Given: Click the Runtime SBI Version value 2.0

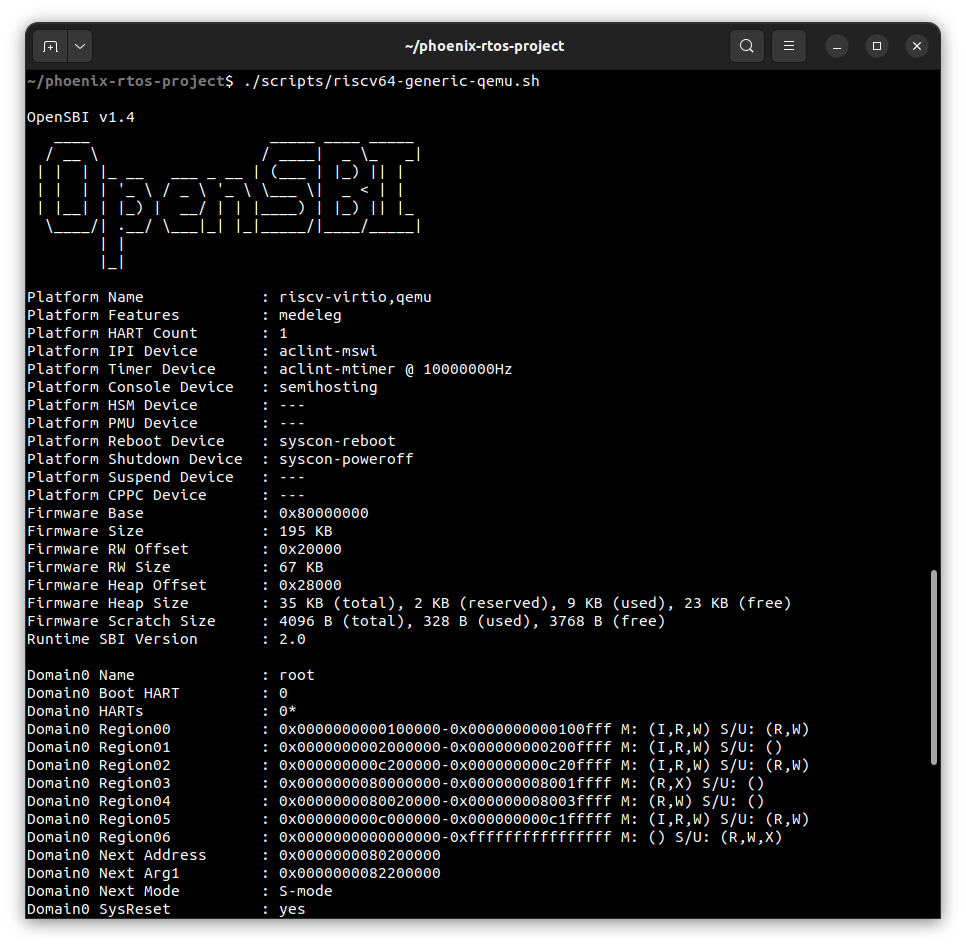Looking at the screenshot, I should point(292,639).
